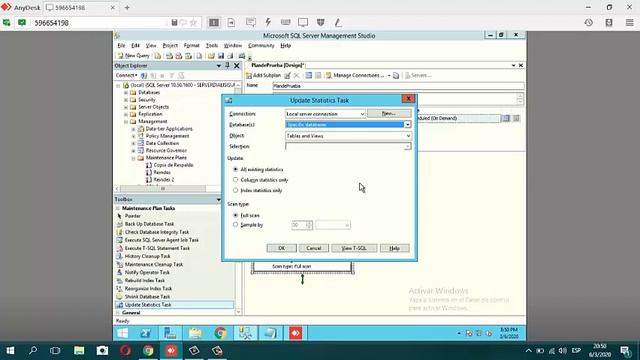Image resolution: width=640 pixels, height=360 pixels.
Task: Click OK in Update Statistics Task
Action: click(282, 248)
